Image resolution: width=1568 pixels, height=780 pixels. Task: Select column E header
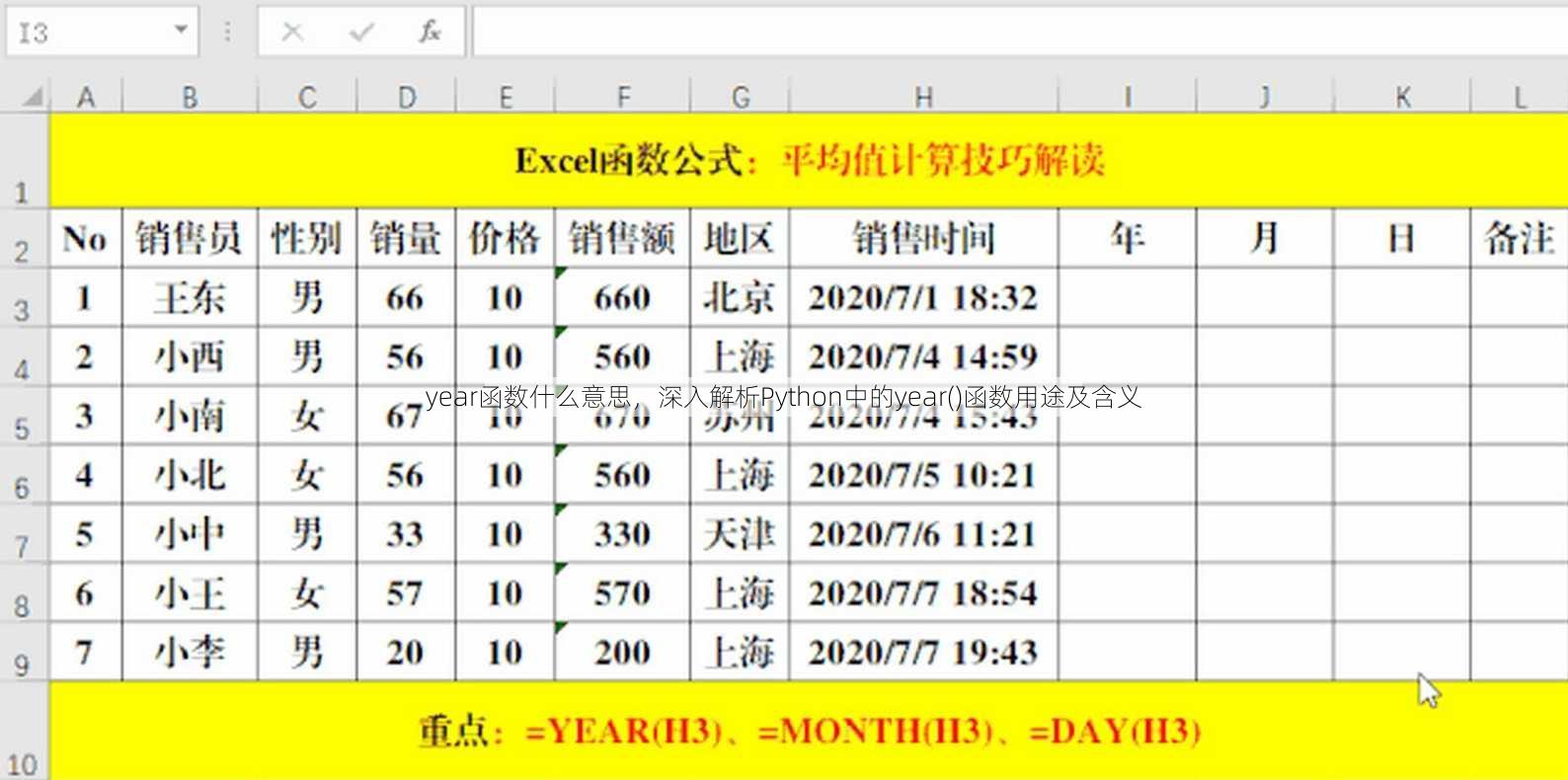[505, 97]
